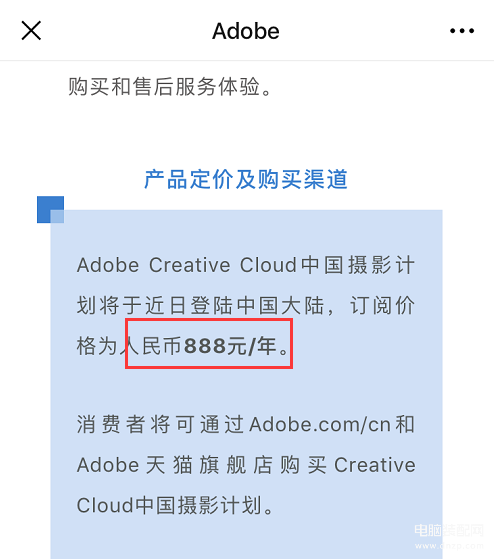The height and width of the screenshot is (559, 494).
Task: Tap the 格为 text before red box
Action: coord(97,345)
